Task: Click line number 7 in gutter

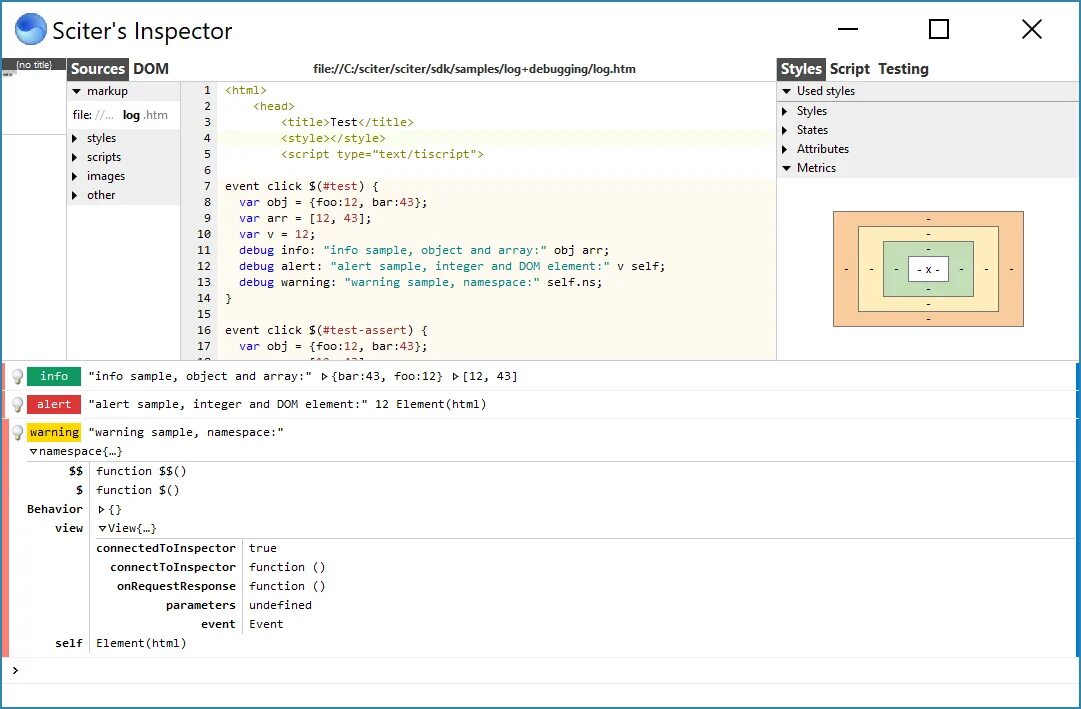Action: [207, 186]
